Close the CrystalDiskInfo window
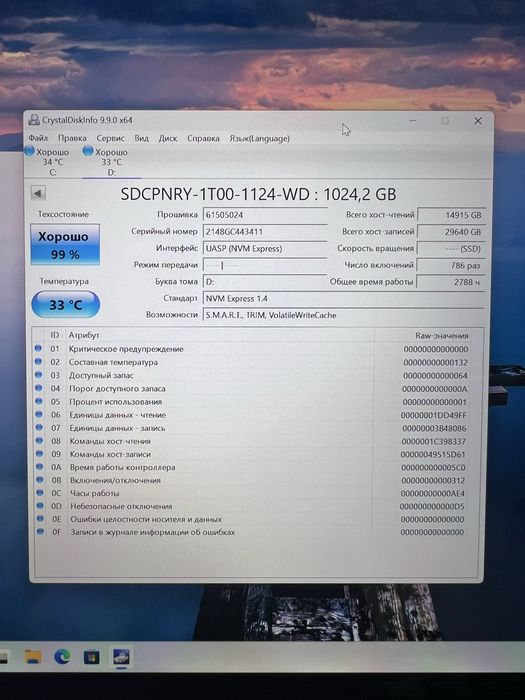 [x=478, y=121]
